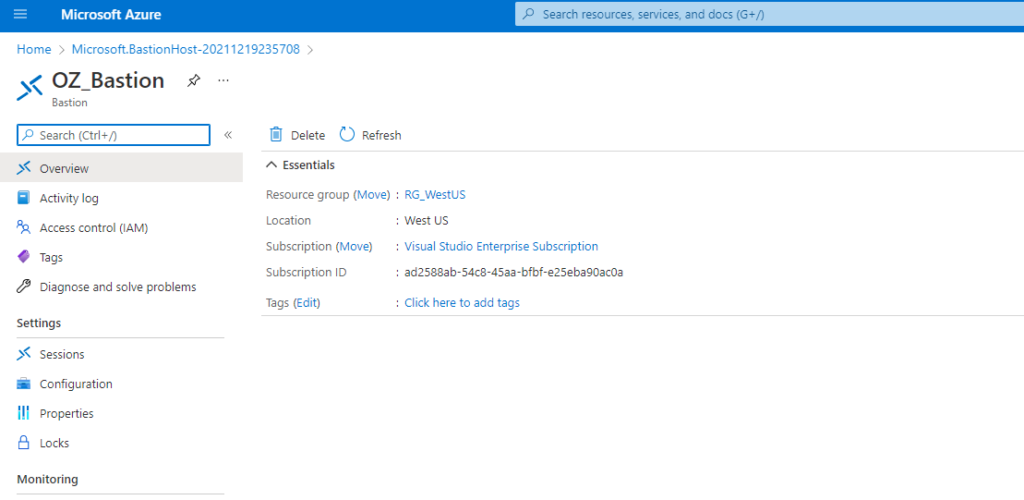This screenshot has width=1024, height=500.
Task: Open Visual Studio Enterprise Subscription link
Action: point(501,246)
